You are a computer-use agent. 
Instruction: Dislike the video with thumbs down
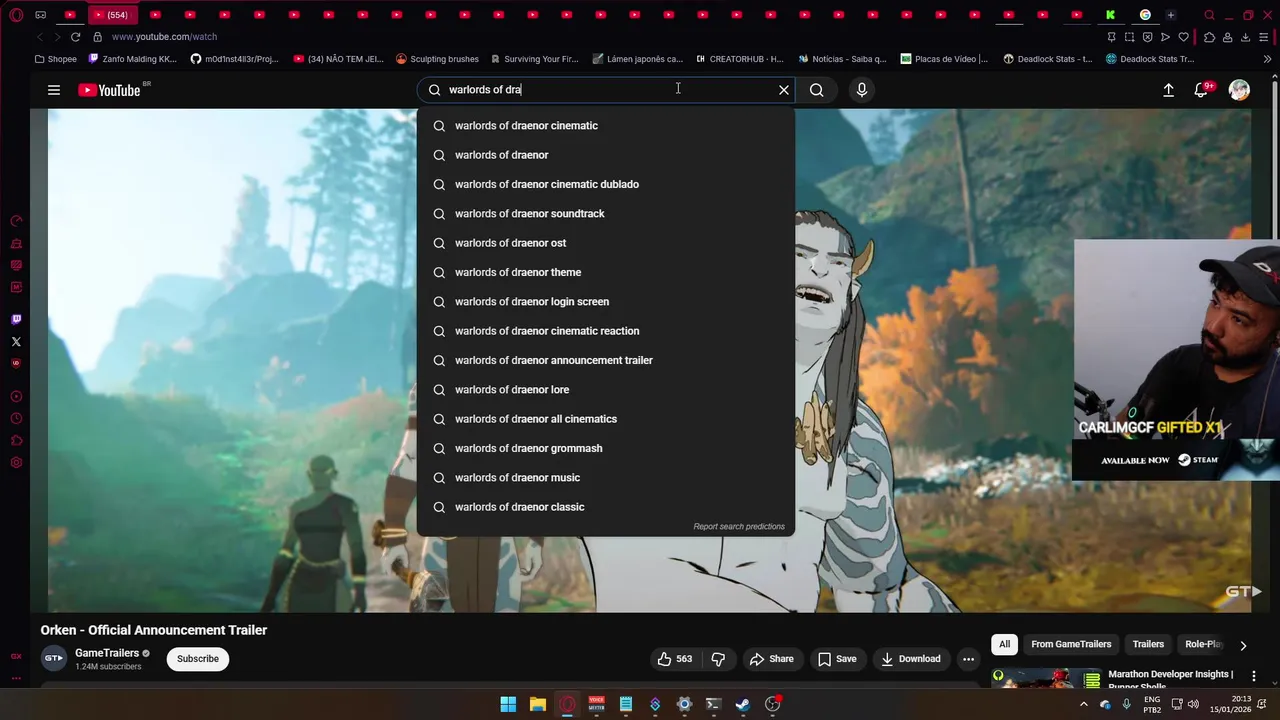[718, 659]
